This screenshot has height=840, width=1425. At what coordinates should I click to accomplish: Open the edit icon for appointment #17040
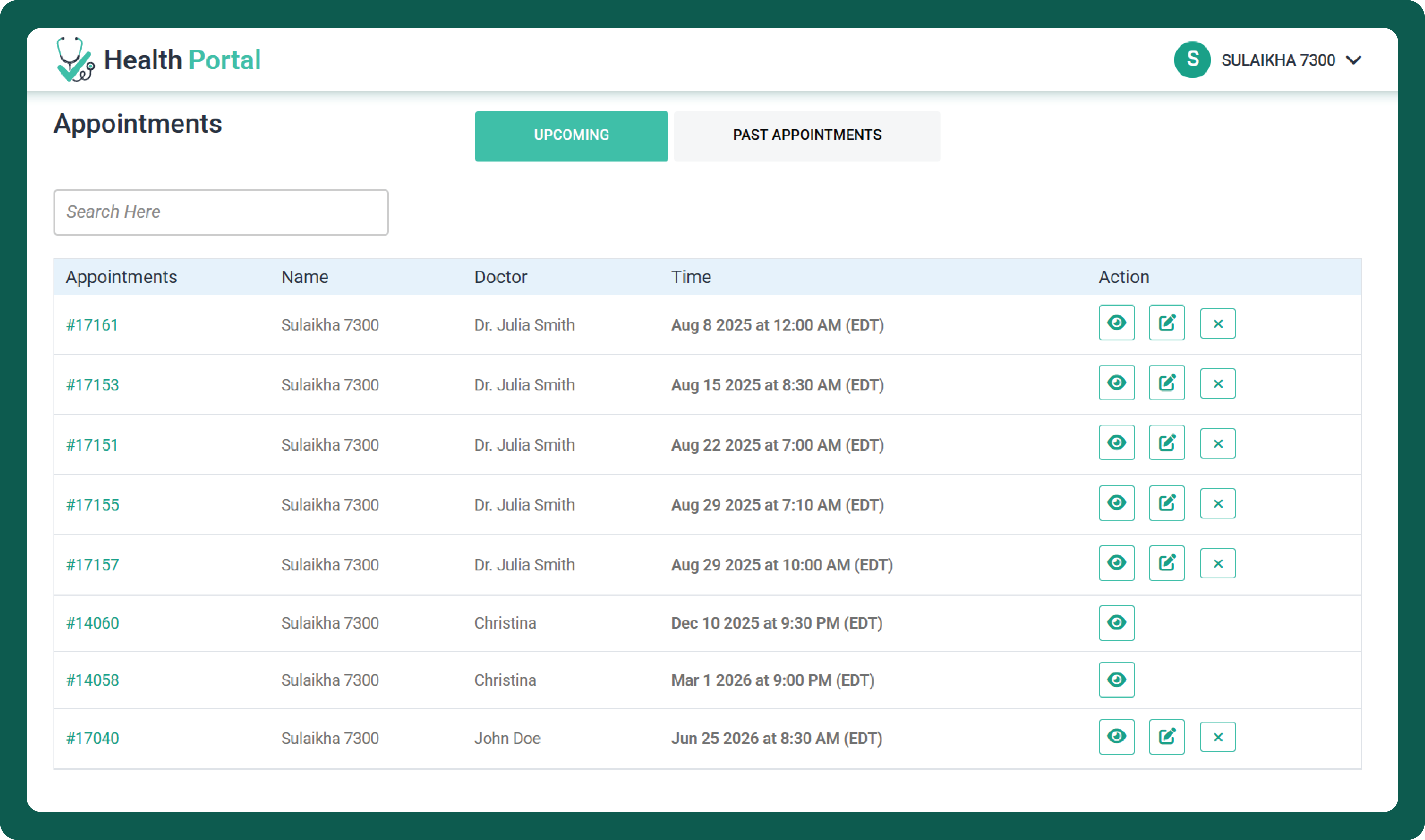tap(1166, 736)
